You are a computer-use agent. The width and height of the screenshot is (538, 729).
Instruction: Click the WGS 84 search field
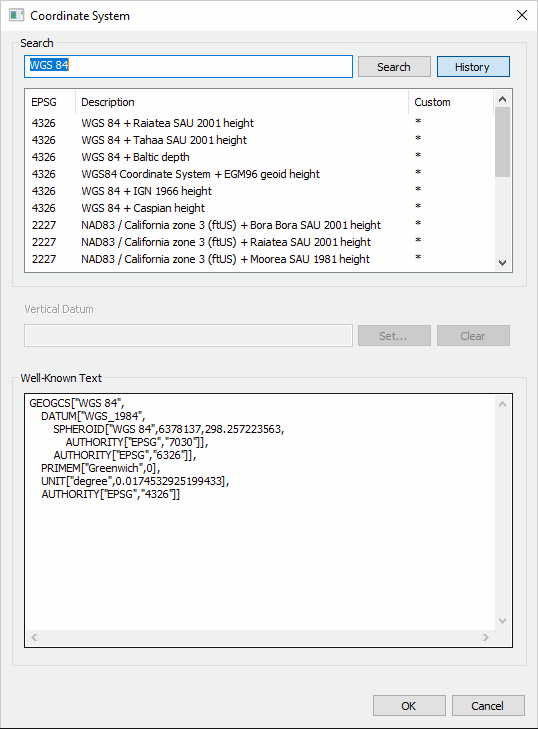(188, 66)
